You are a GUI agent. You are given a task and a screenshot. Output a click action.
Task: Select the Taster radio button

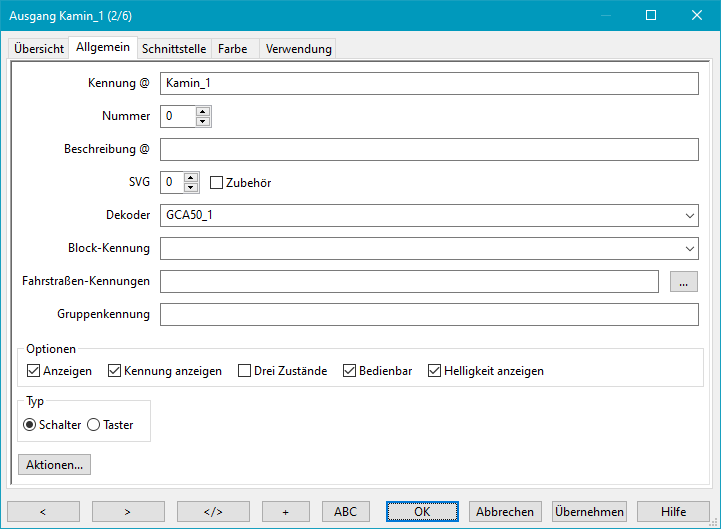[x=94, y=425]
